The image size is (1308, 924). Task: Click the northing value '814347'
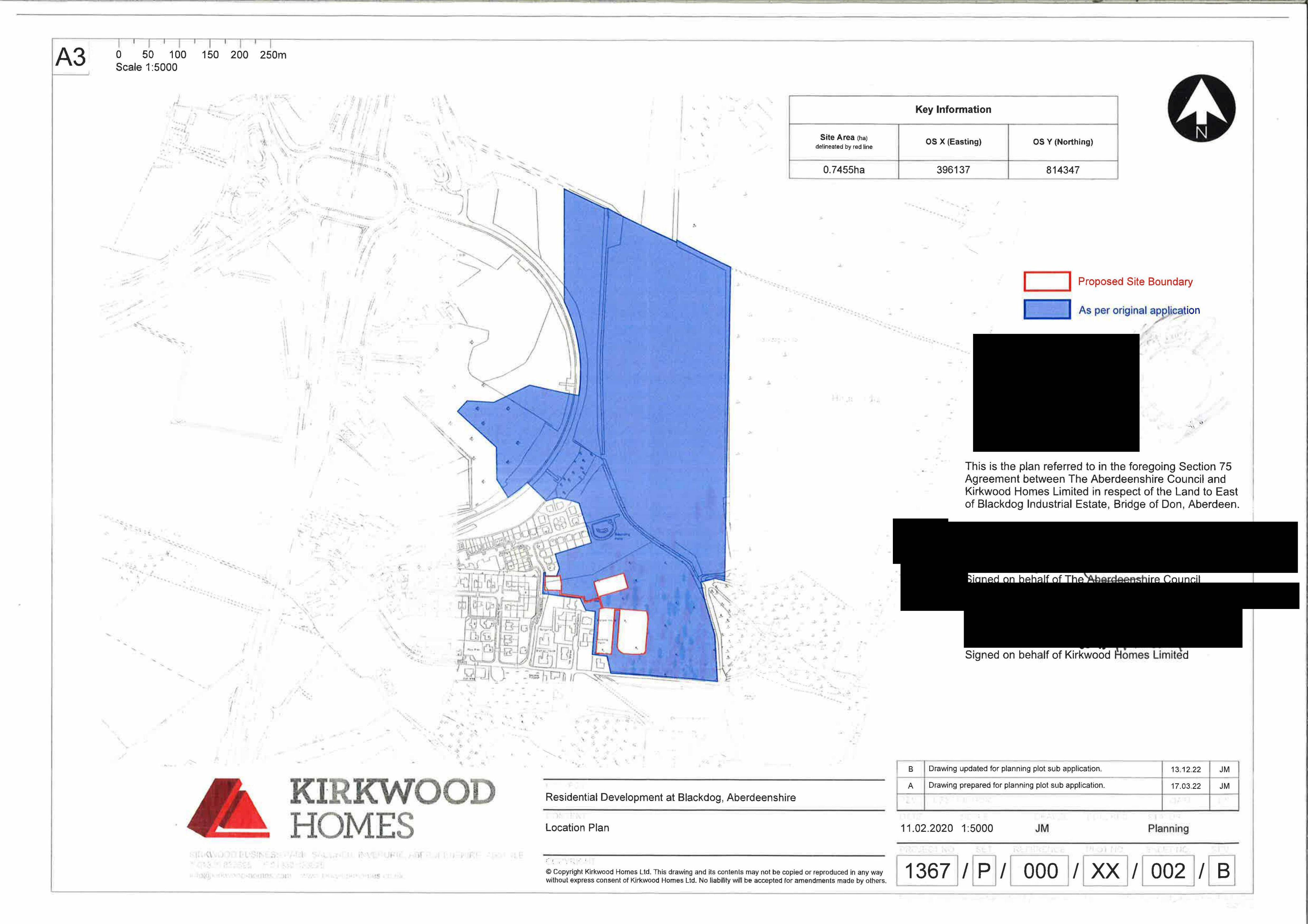tap(1062, 170)
